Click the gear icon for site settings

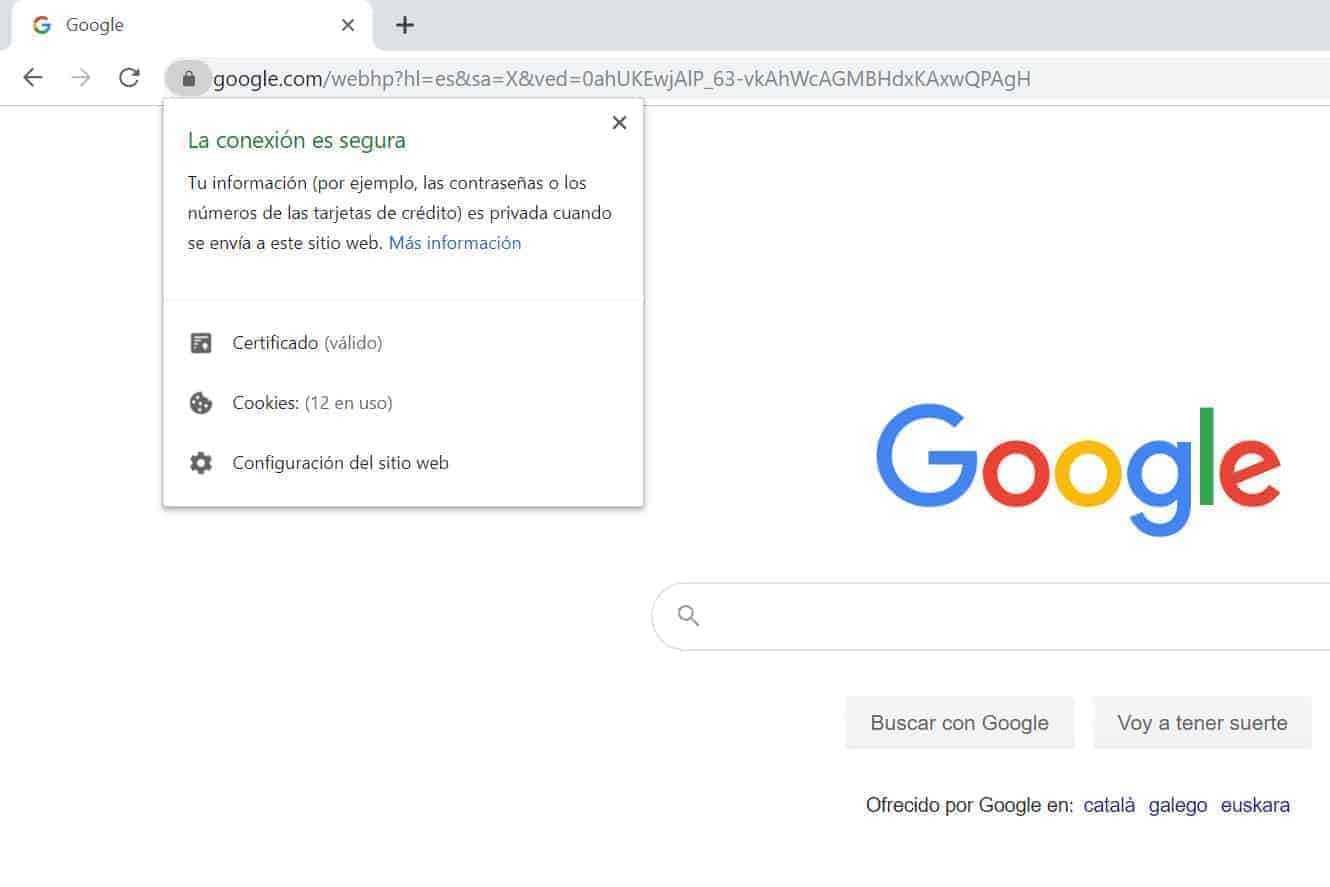coord(201,463)
